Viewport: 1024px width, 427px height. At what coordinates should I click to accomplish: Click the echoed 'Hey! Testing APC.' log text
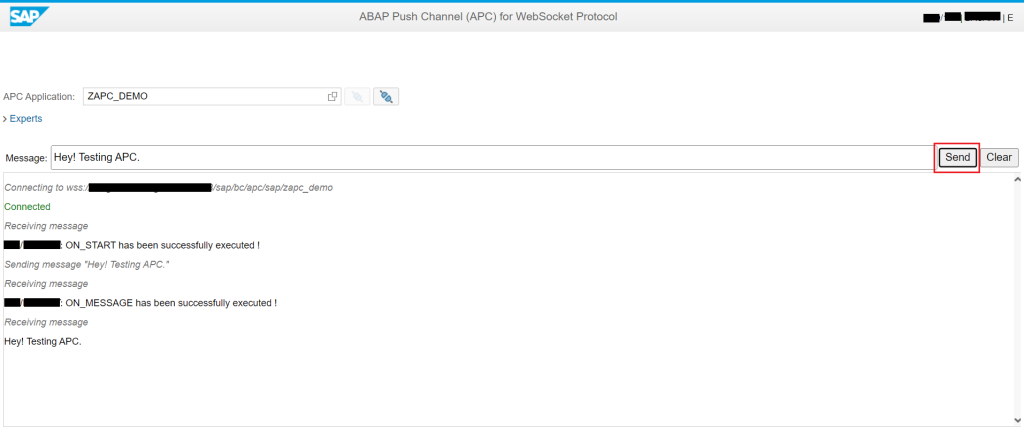(x=43, y=341)
